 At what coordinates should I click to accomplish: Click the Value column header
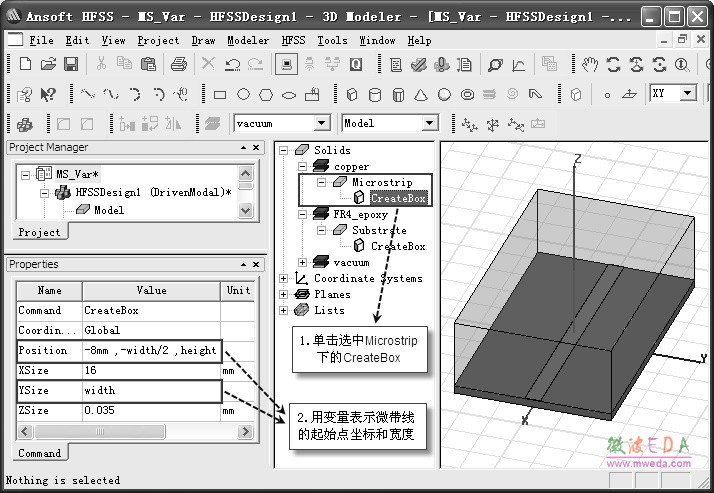tap(151, 290)
